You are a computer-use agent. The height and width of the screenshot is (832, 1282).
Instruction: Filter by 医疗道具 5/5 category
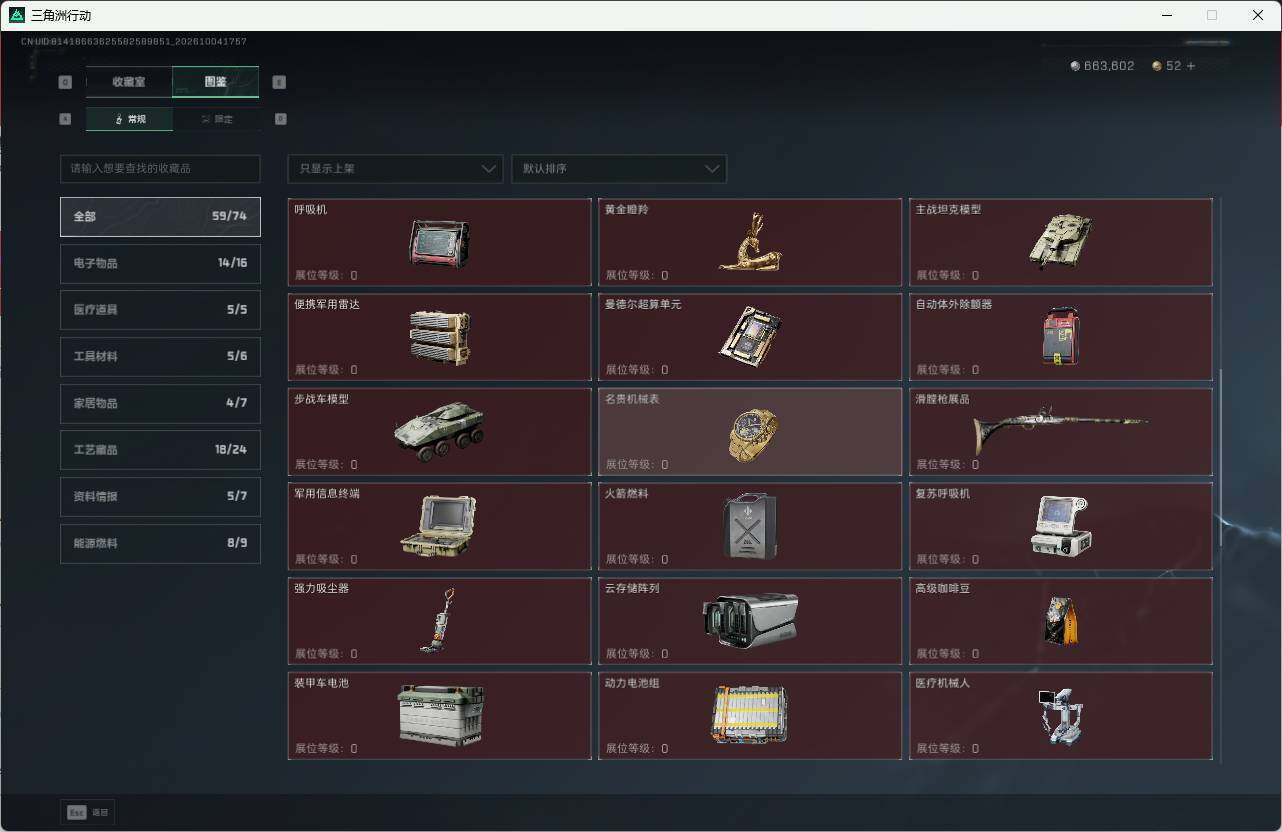160,310
